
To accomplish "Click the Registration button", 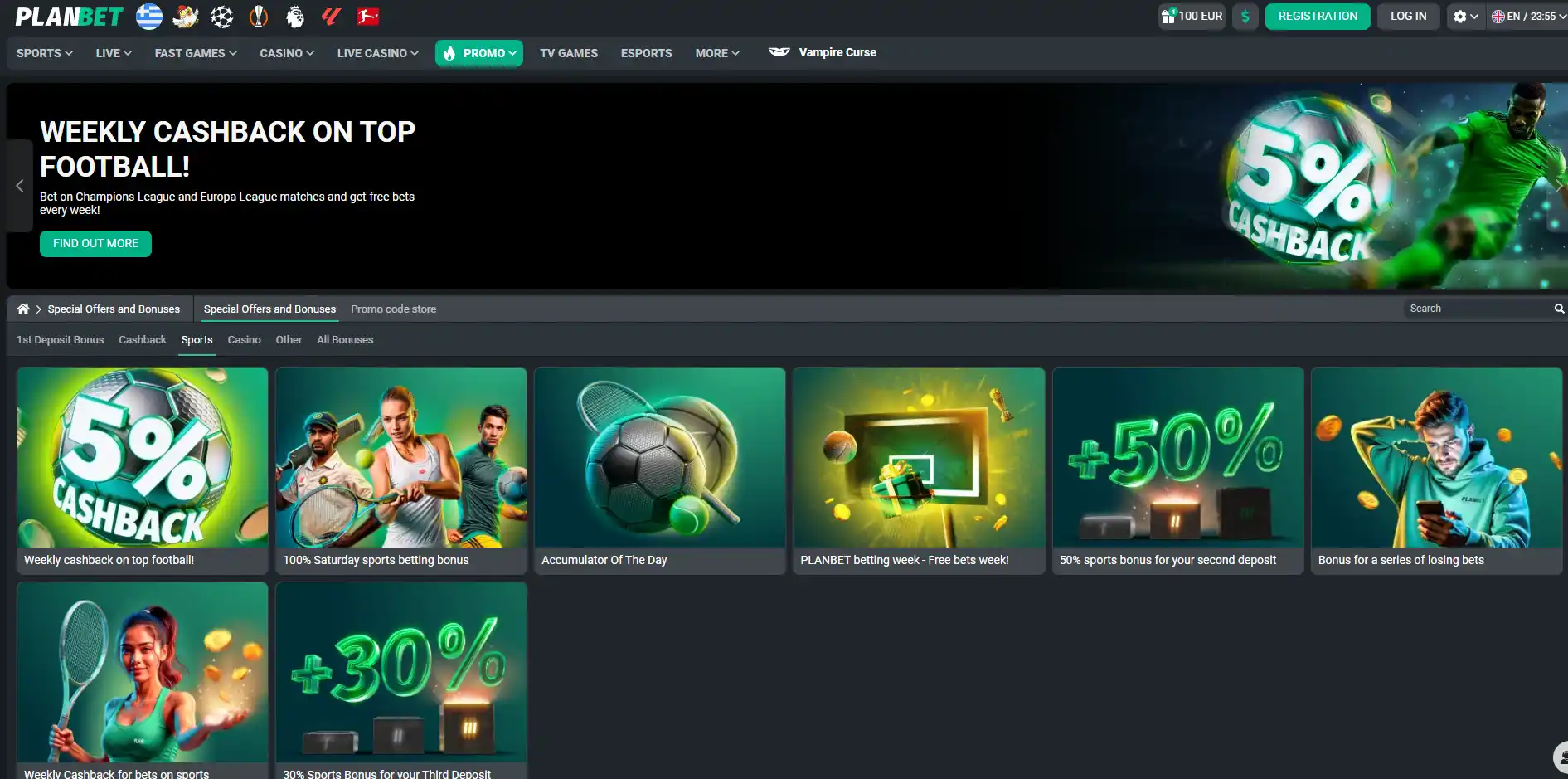I will (x=1318, y=17).
